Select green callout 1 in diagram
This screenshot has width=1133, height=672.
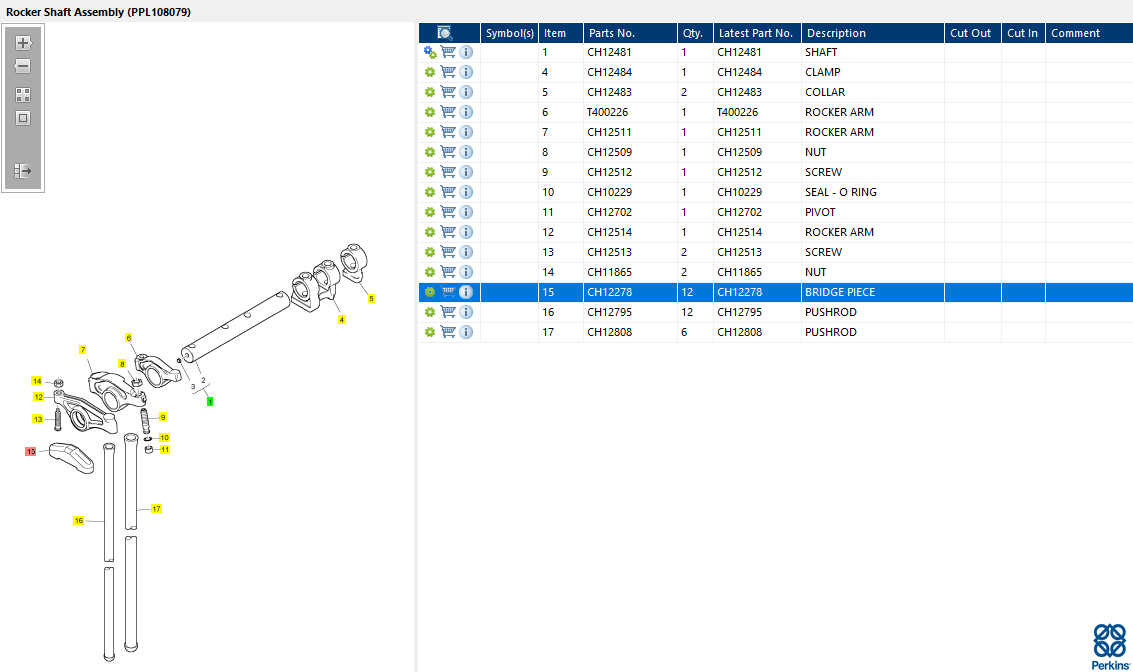pos(210,402)
